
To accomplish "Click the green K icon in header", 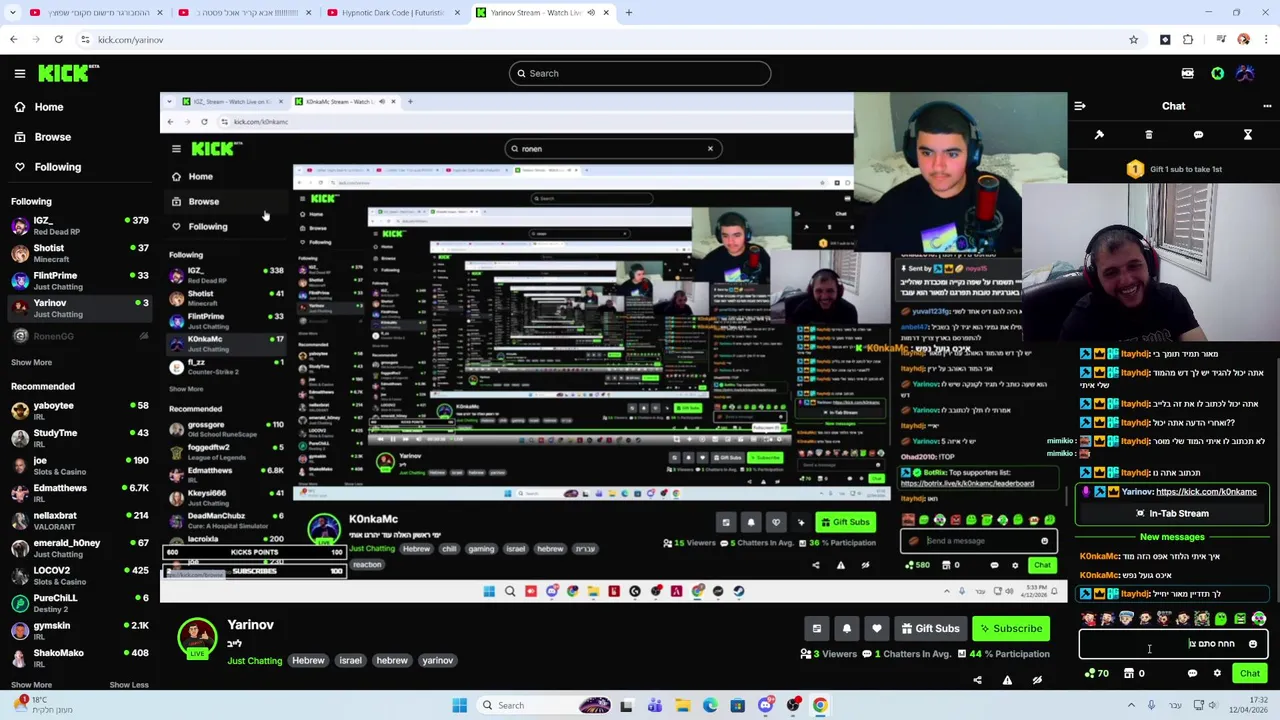I will [1217, 73].
